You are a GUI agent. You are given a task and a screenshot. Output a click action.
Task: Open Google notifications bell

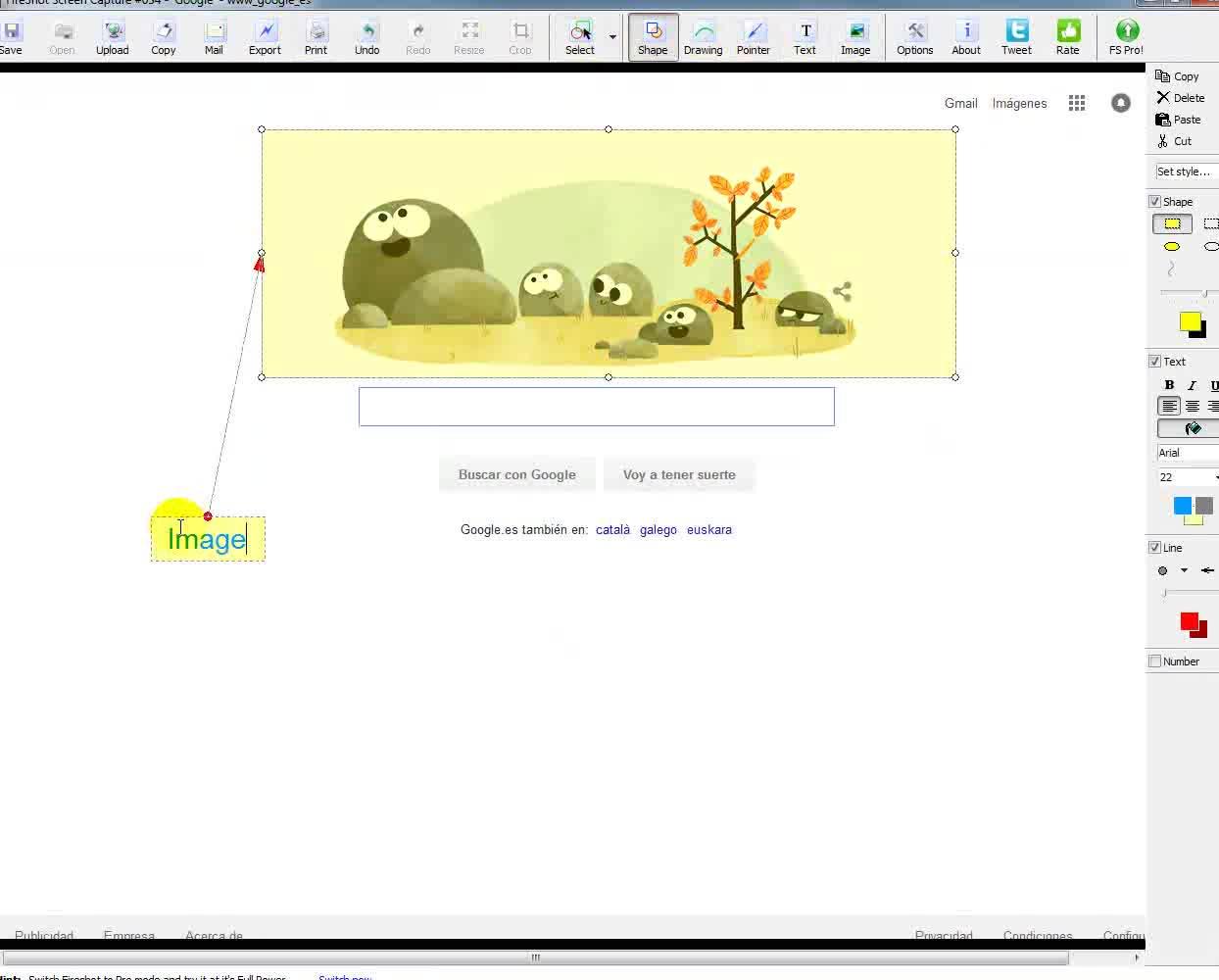point(1121,103)
